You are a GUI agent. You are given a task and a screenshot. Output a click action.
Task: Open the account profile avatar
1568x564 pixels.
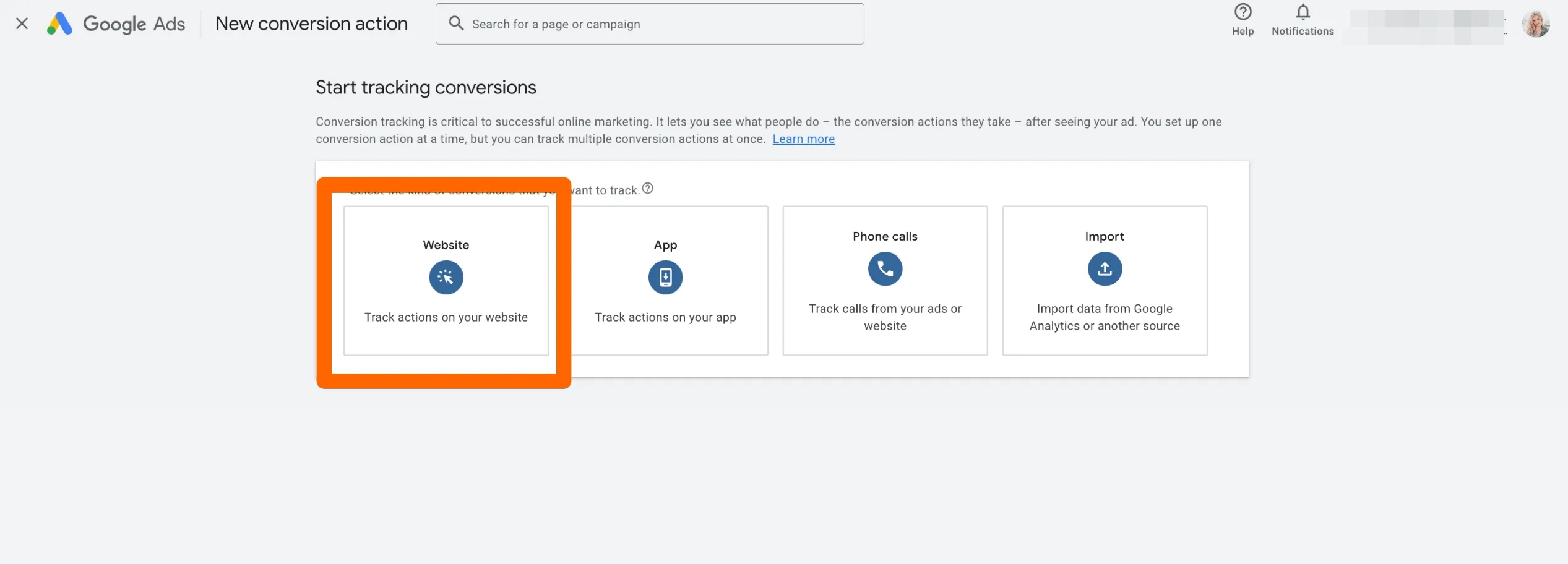1535,24
